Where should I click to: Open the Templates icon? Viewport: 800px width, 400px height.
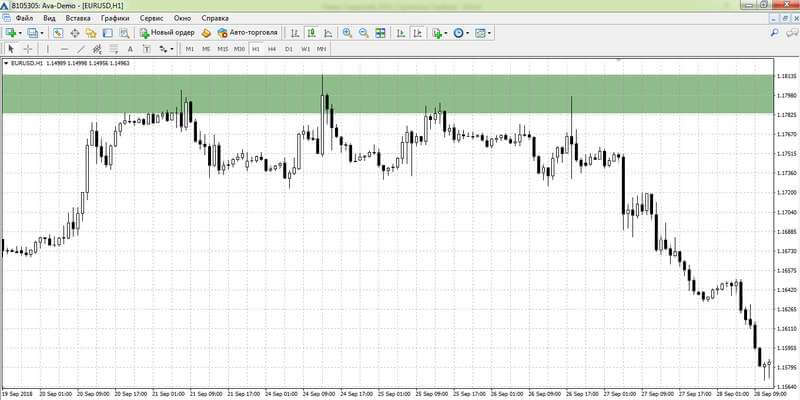point(480,33)
